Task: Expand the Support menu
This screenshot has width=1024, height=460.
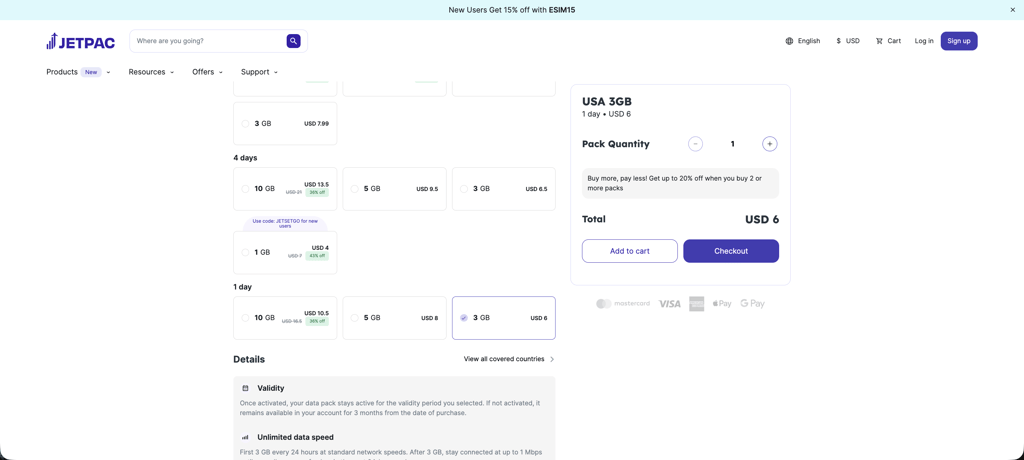Action: [259, 72]
